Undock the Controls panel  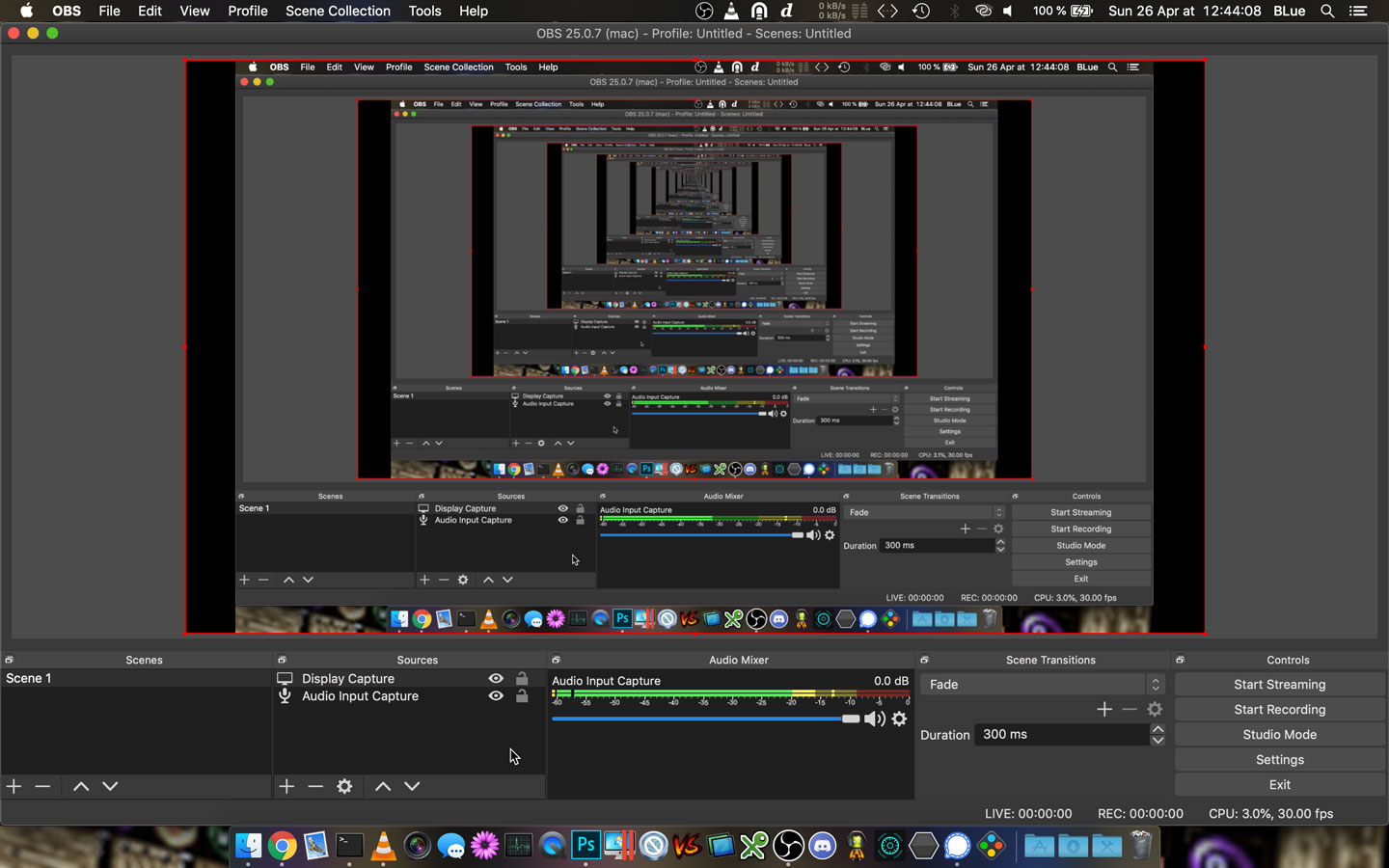point(1180,660)
